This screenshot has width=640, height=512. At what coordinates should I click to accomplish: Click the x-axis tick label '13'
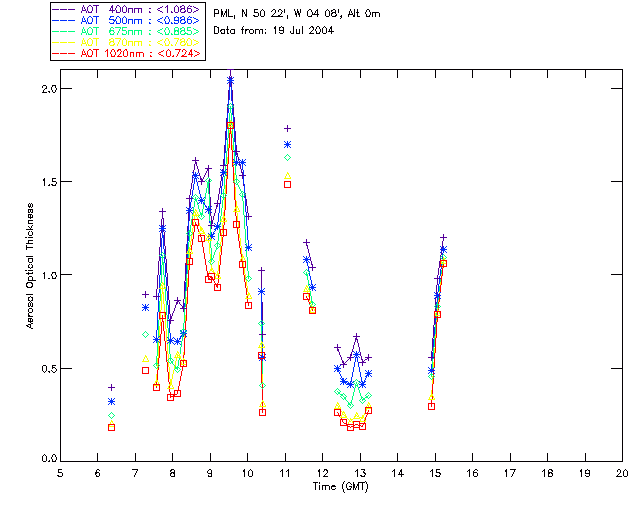click(360, 473)
